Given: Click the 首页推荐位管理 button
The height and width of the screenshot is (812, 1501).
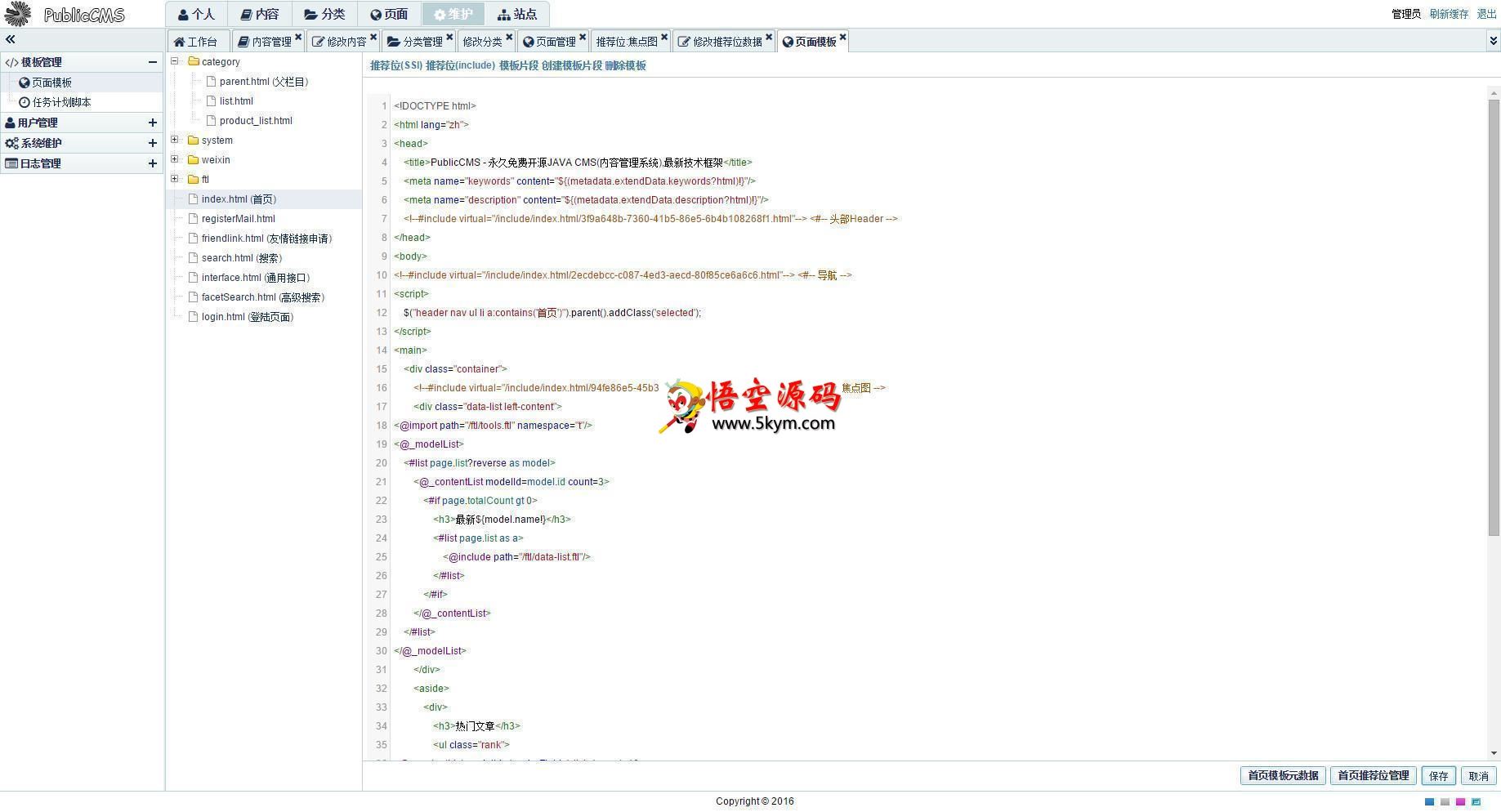Looking at the screenshot, I should click(x=1374, y=776).
